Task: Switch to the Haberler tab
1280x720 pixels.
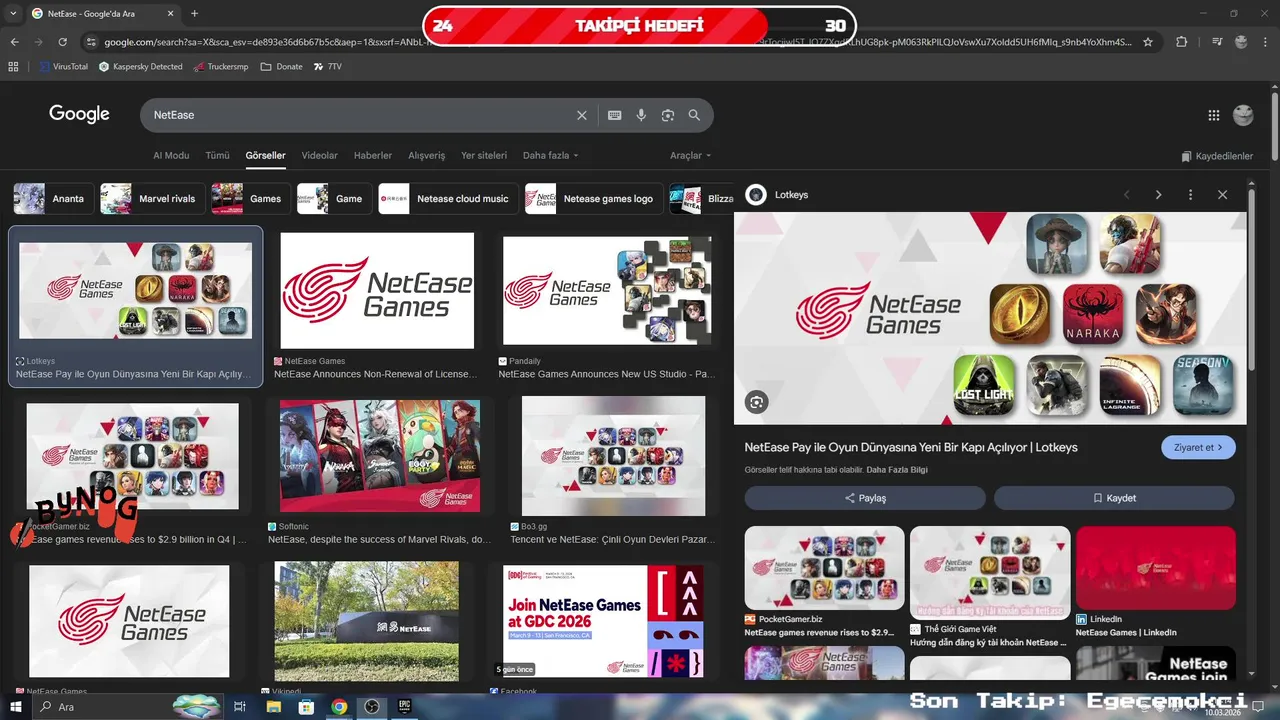Action: (373, 156)
